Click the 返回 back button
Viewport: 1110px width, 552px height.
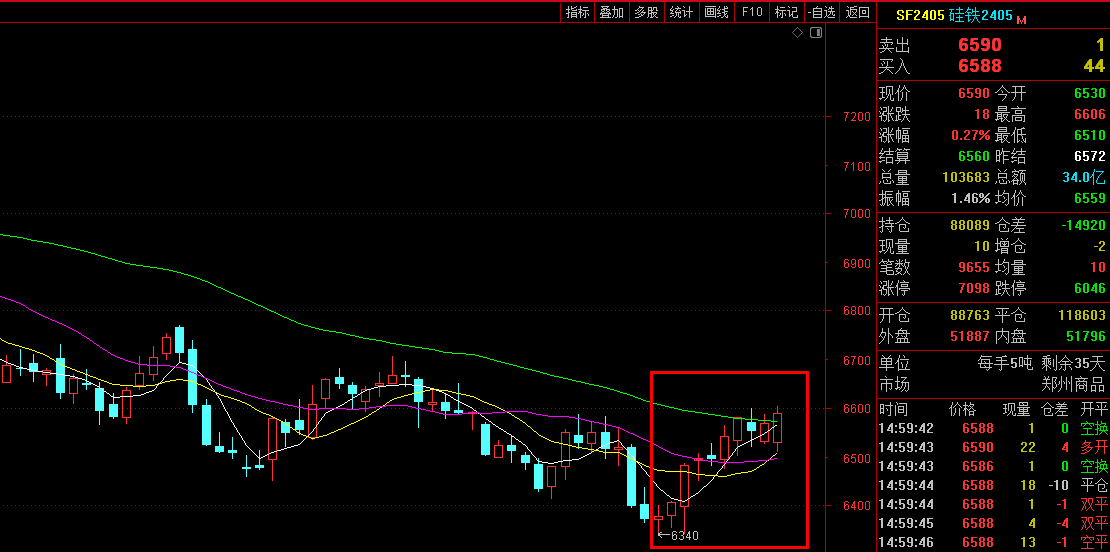click(857, 12)
